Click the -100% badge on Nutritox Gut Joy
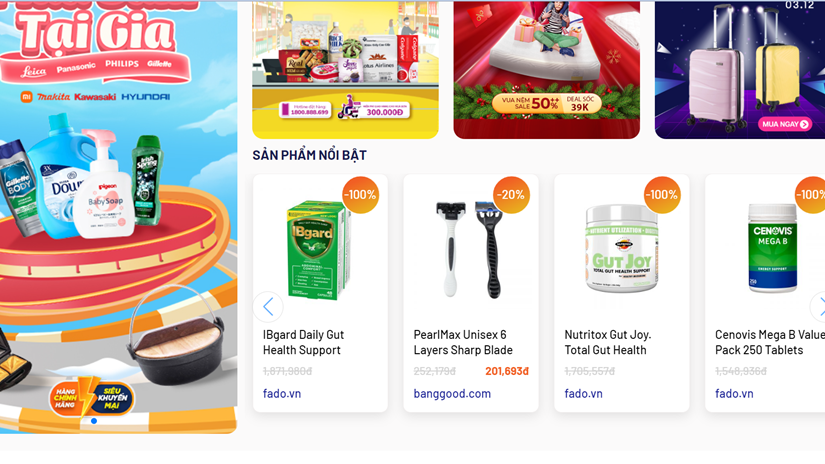This screenshot has width=825, height=464. click(x=662, y=195)
